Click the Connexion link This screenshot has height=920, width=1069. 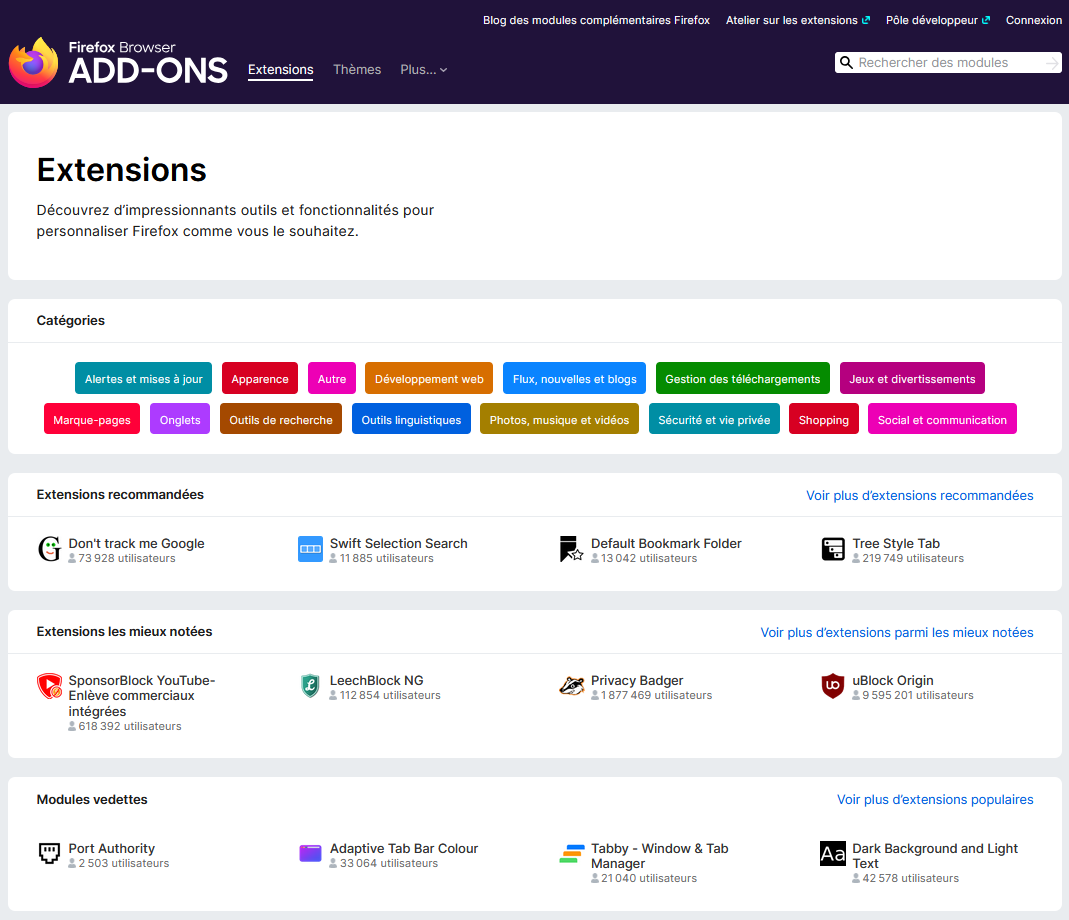coord(1034,20)
